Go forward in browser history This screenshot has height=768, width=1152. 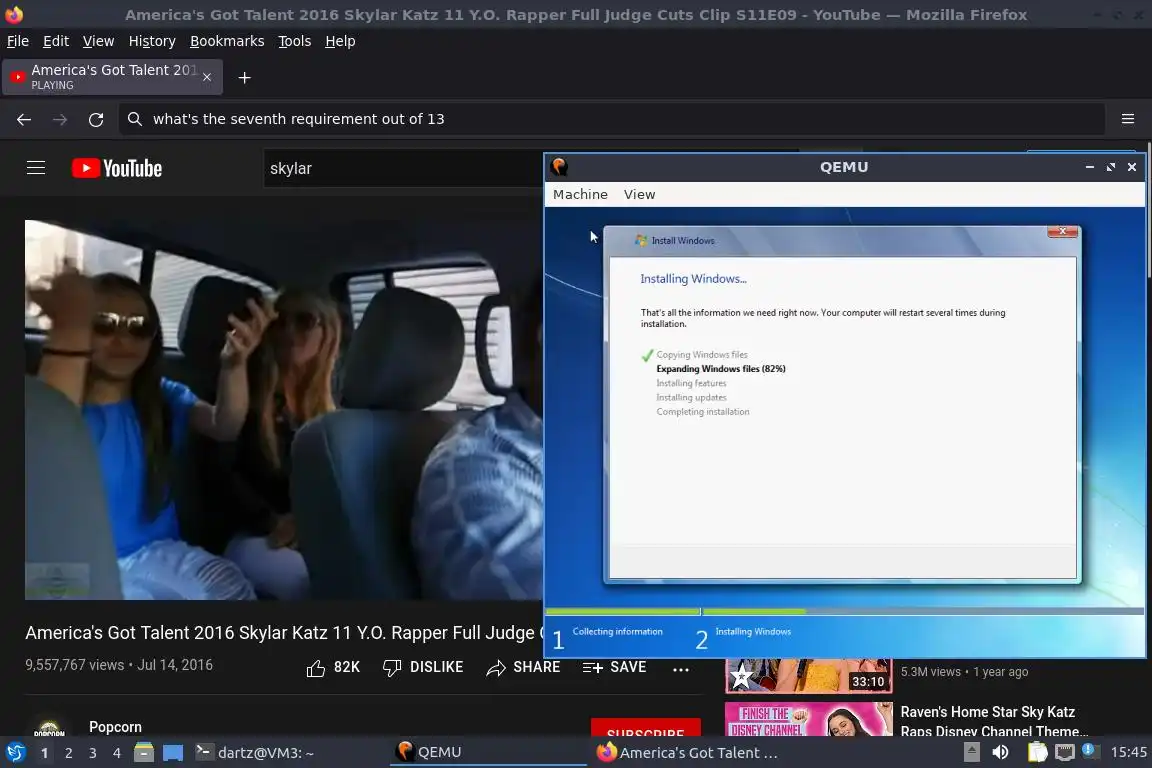coord(60,119)
